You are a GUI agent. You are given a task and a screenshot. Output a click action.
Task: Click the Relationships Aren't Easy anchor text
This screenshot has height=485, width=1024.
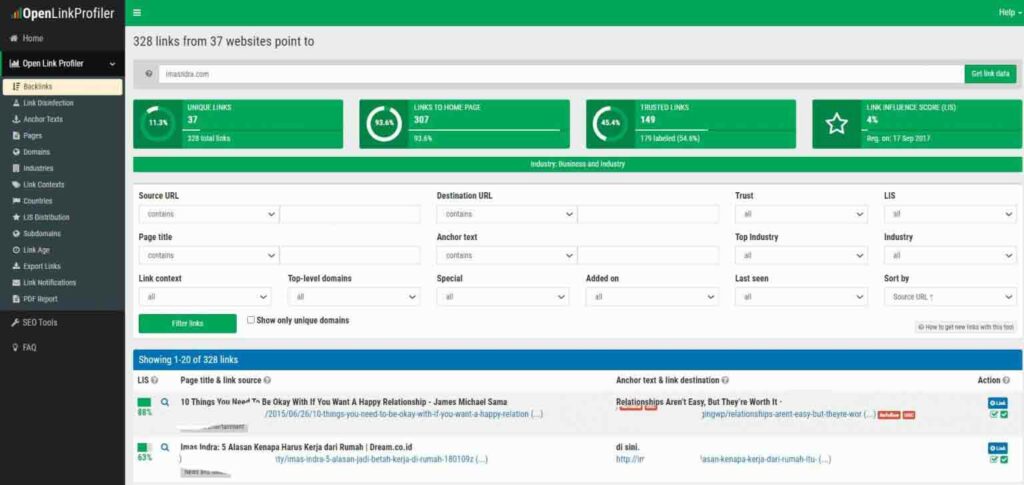click(x=699, y=402)
